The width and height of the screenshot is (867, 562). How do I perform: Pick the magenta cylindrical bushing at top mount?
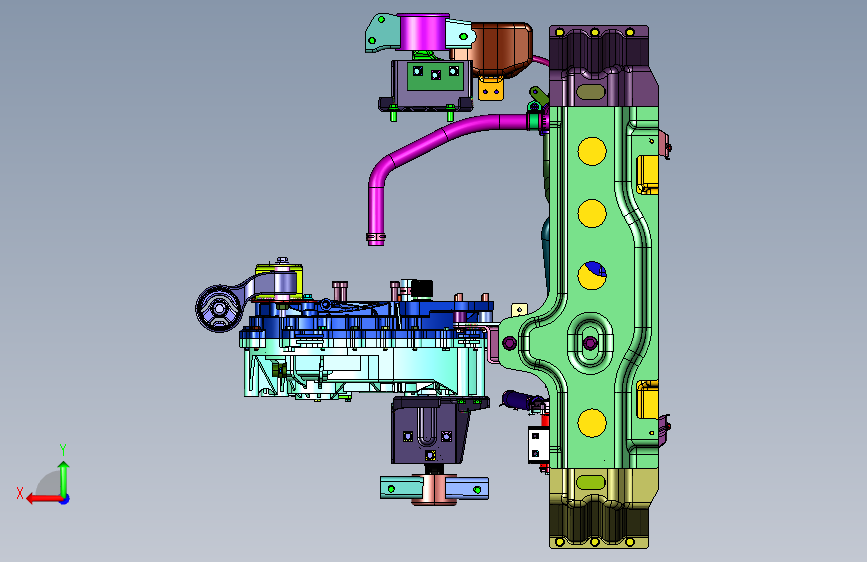[422, 33]
